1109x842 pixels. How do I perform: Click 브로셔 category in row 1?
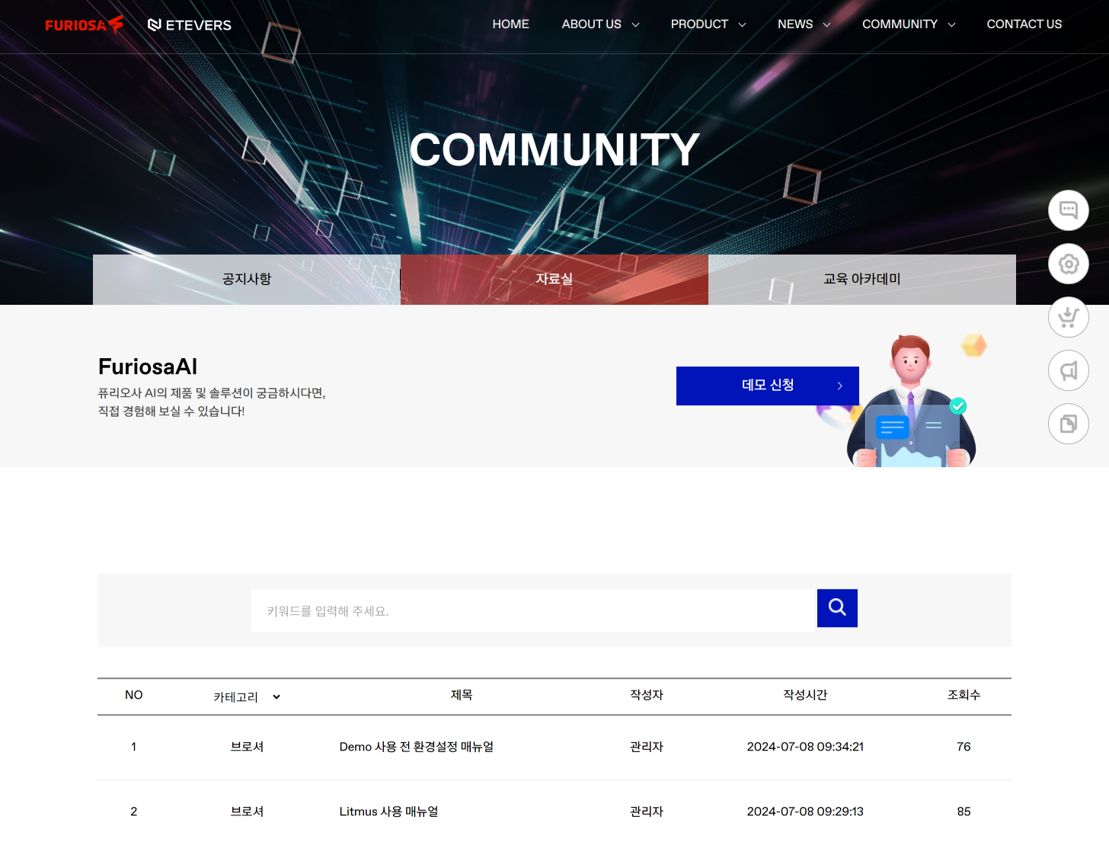[247, 746]
